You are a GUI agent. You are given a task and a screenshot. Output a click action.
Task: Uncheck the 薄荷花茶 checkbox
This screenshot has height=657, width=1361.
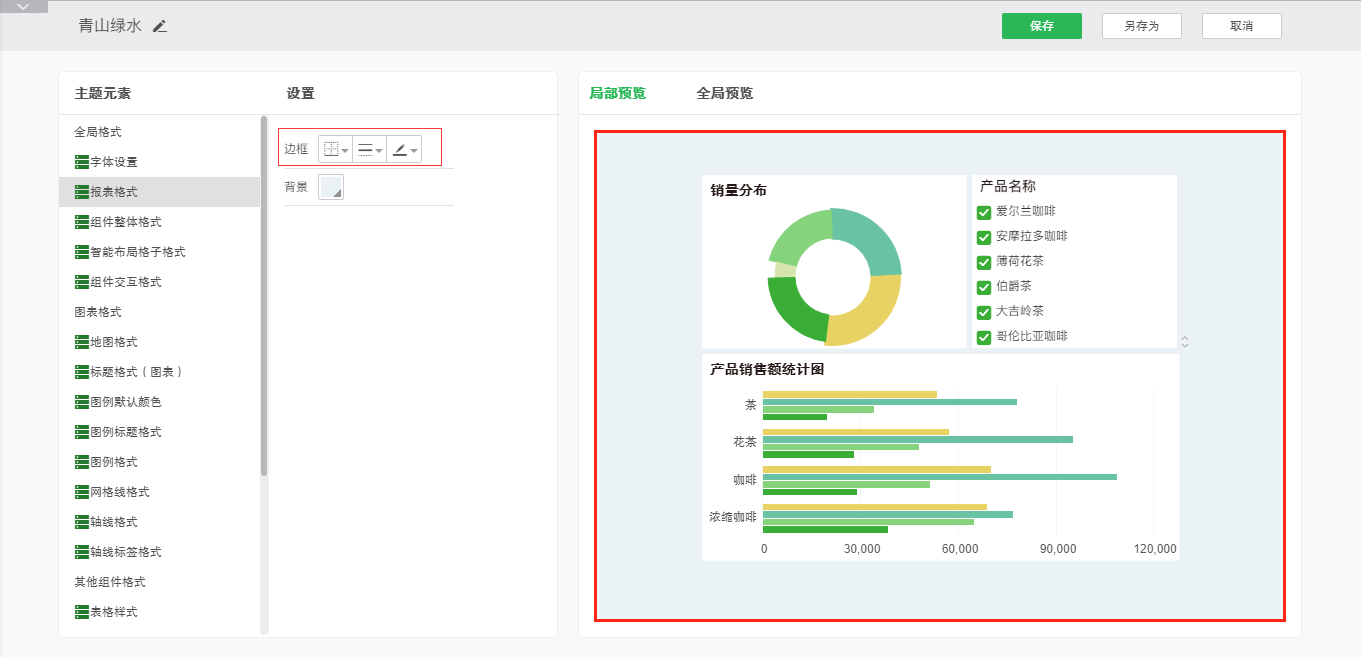[x=984, y=262]
